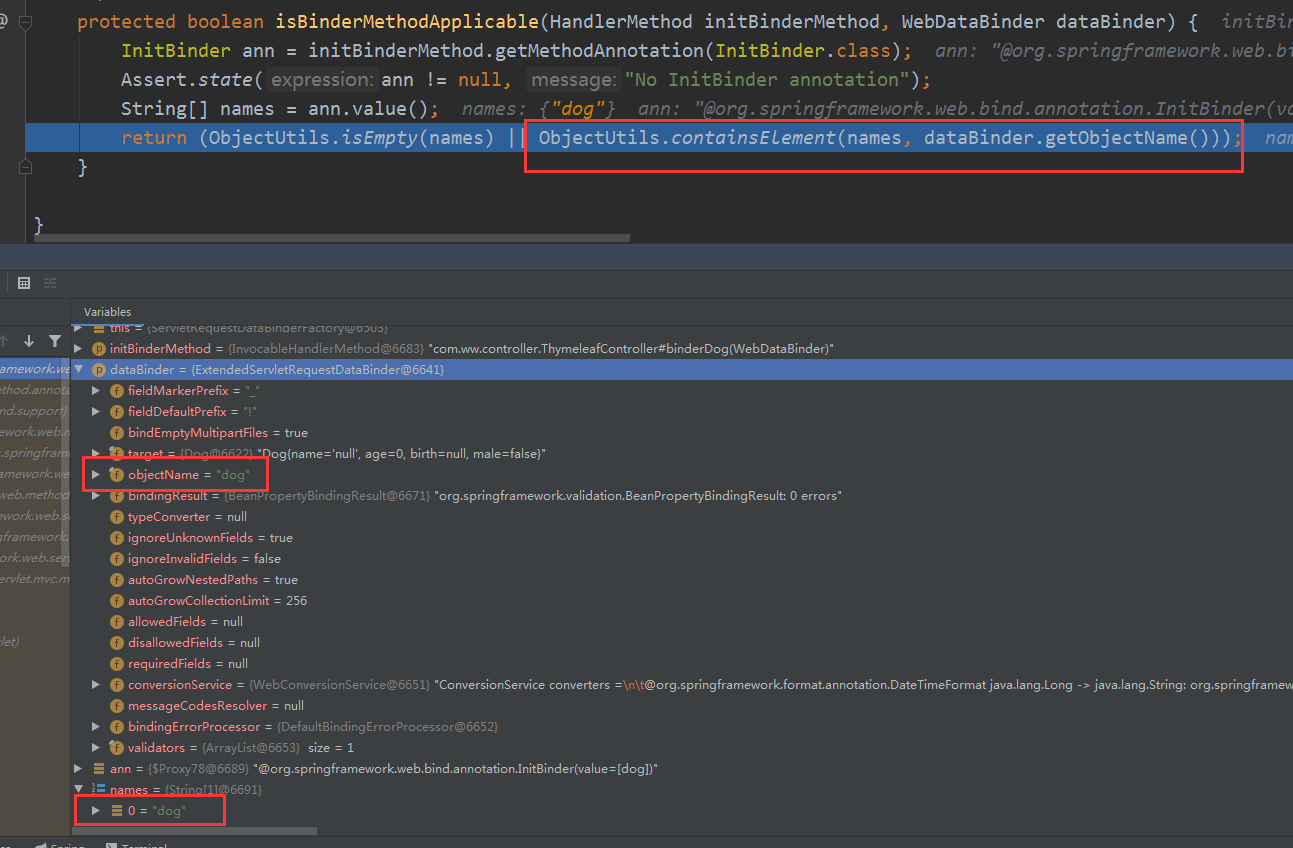The image size is (1293, 848).
Task: Click the field icon of requiredFields
Action: pyautogui.click(x=117, y=664)
